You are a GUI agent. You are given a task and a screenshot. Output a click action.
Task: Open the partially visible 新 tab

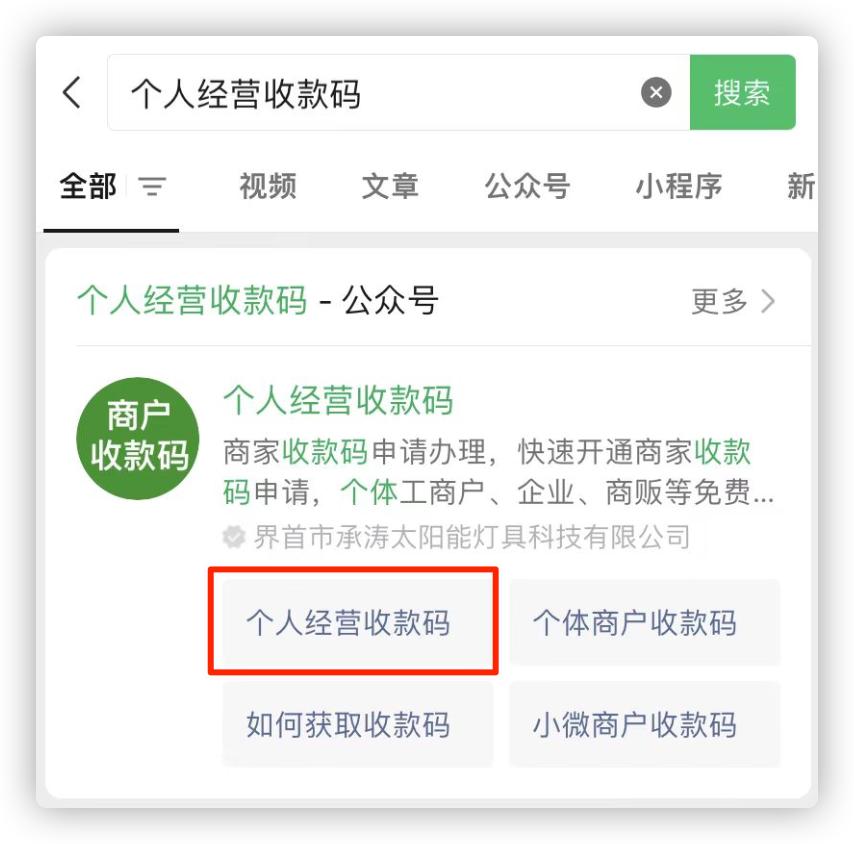[x=801, y=186]
